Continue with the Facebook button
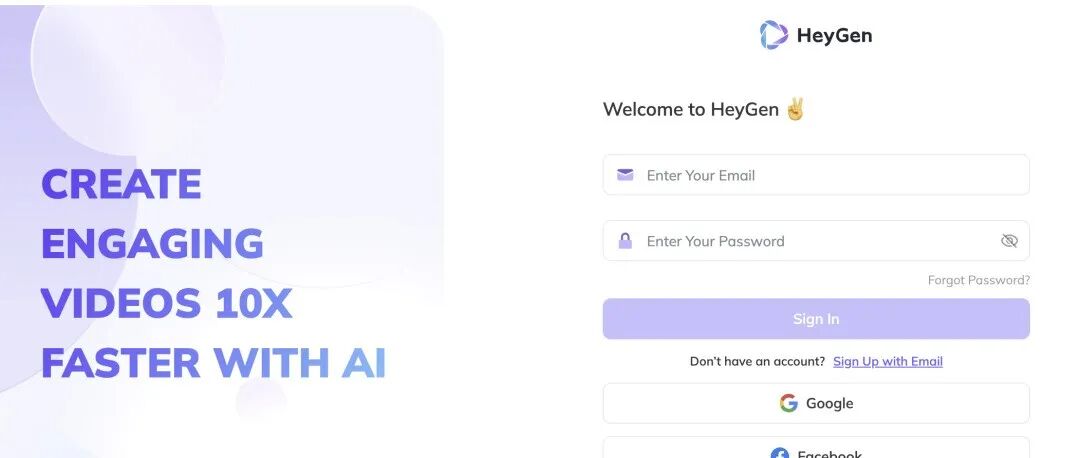The image size is (1080, 458). pyautogui.click(x=816, y=449)
